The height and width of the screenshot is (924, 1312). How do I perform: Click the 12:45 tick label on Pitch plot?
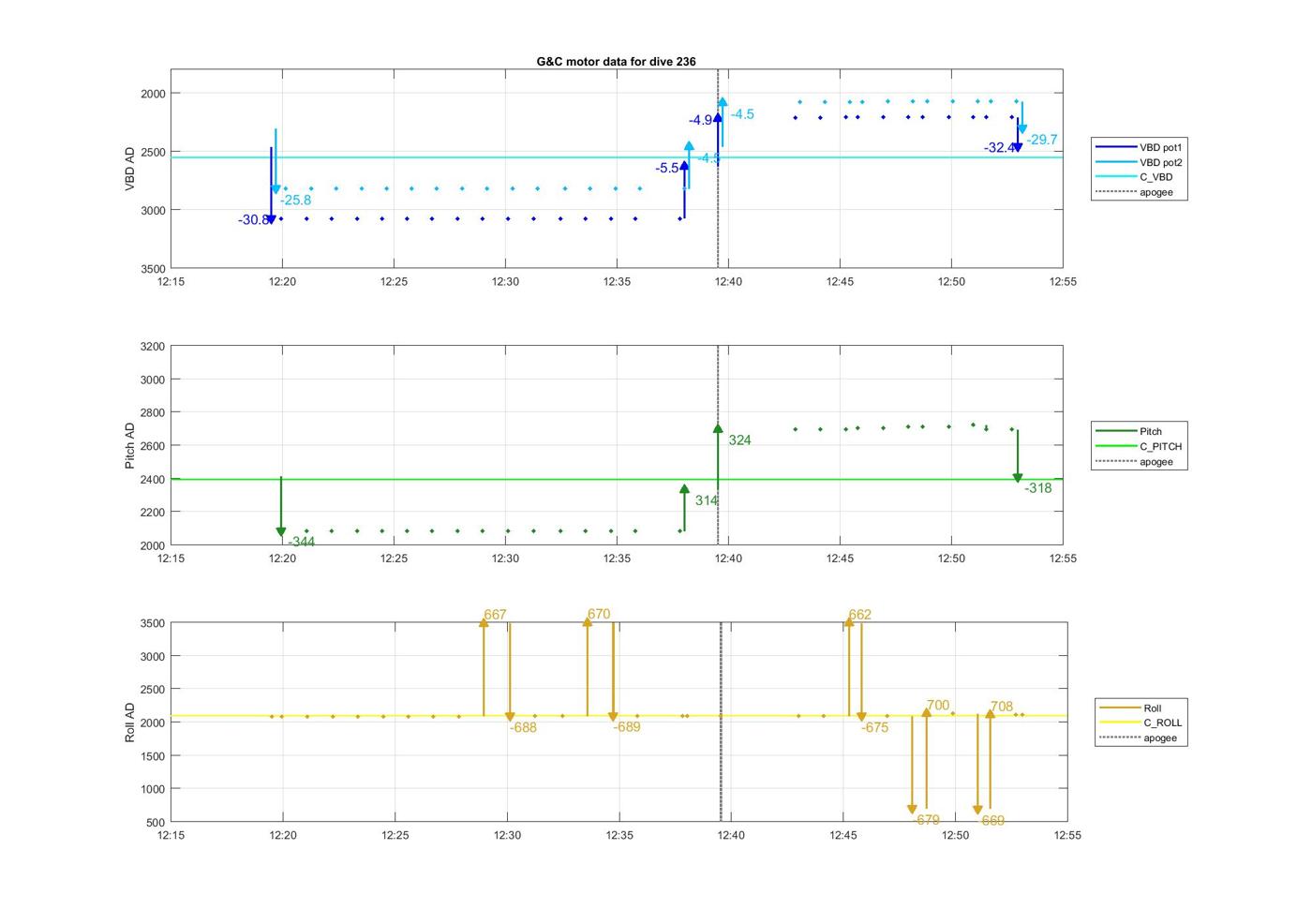click(840, 559)
